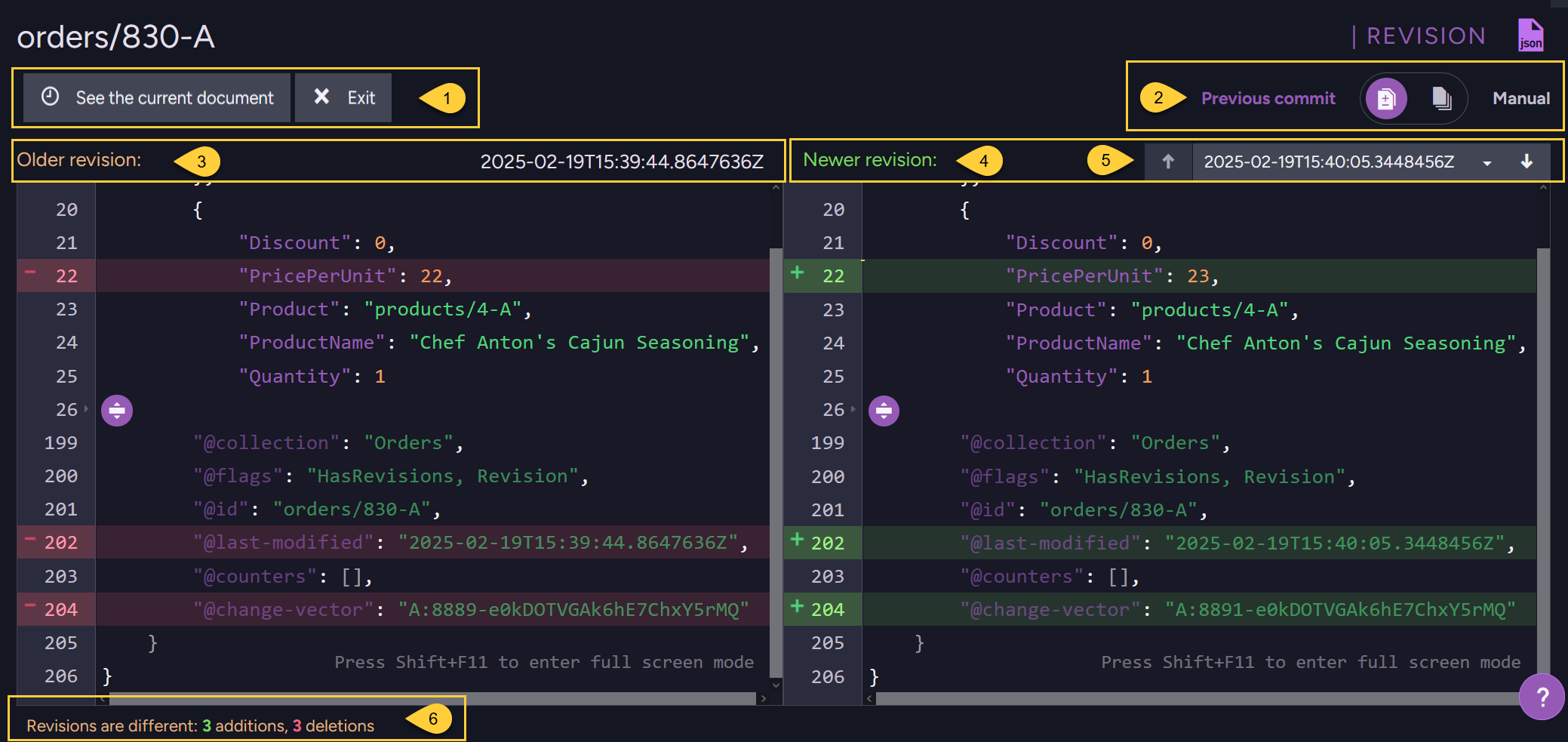This screenshot has height=742, width=1568.
Task: Click the "@id" line in older pane
Action: click(x=316, y=510)
